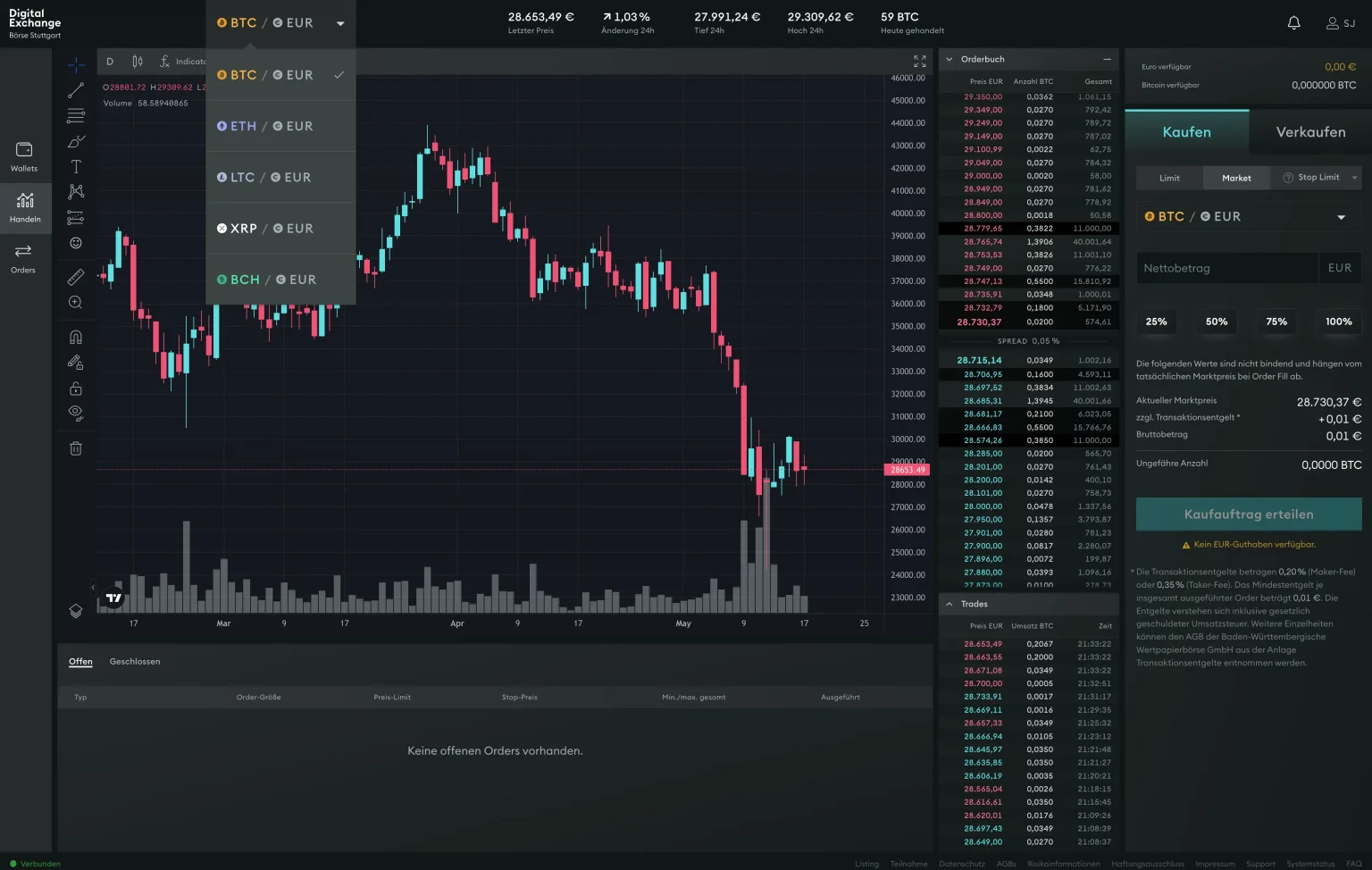Click the Kaufauftrag erteilen button

click(1248, 514)
